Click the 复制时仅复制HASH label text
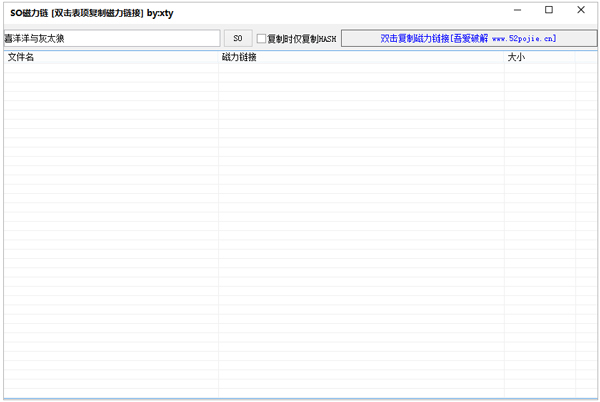This screenshot has width=600, height=402. click(302, 39)
